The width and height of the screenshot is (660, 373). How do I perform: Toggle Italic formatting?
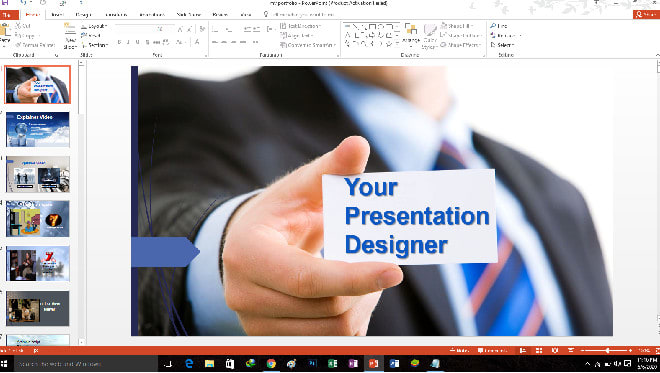pyautogui.click(x=128, y=42)
